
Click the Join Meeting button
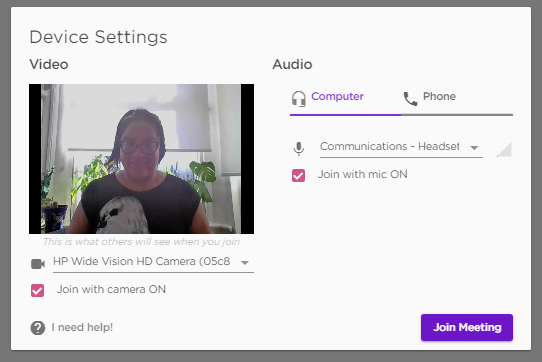[x=467, y=327]
